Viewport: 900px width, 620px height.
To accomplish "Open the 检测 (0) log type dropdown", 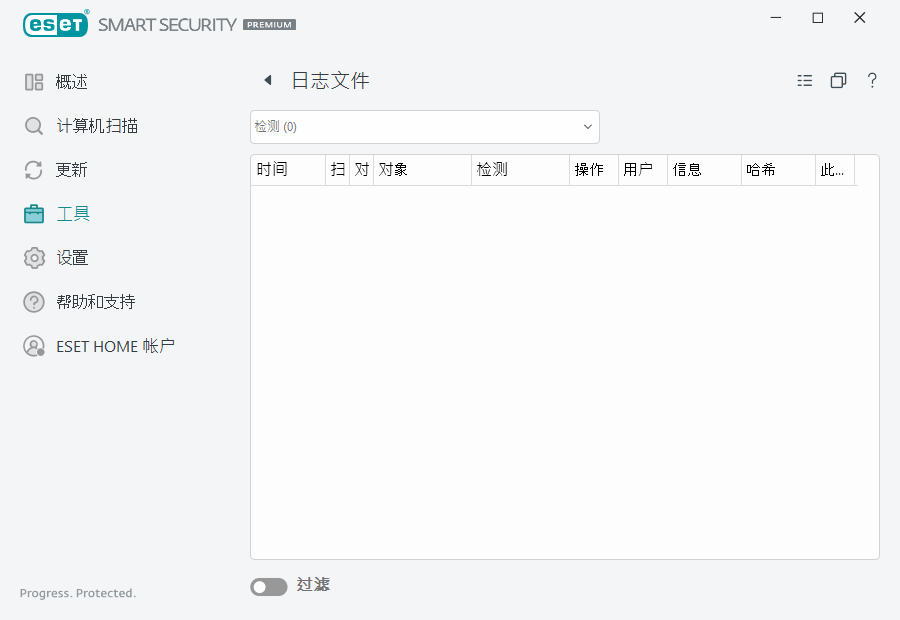I will pyautogui.click(x=424, y=126).
